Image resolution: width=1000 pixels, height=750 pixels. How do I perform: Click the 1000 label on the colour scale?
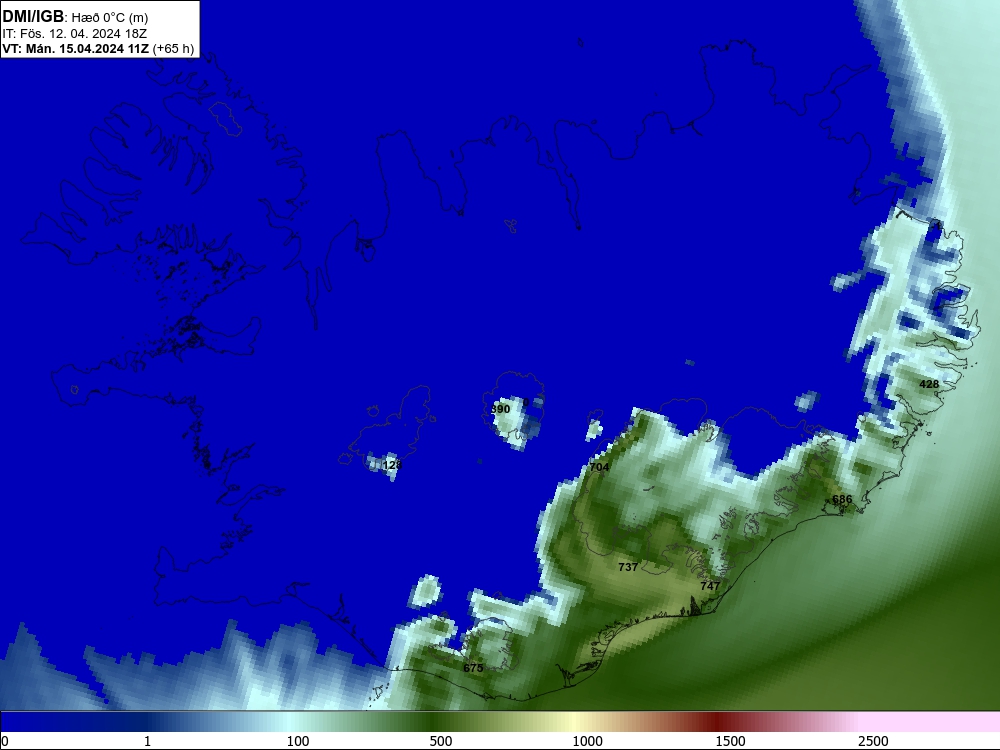587,741
